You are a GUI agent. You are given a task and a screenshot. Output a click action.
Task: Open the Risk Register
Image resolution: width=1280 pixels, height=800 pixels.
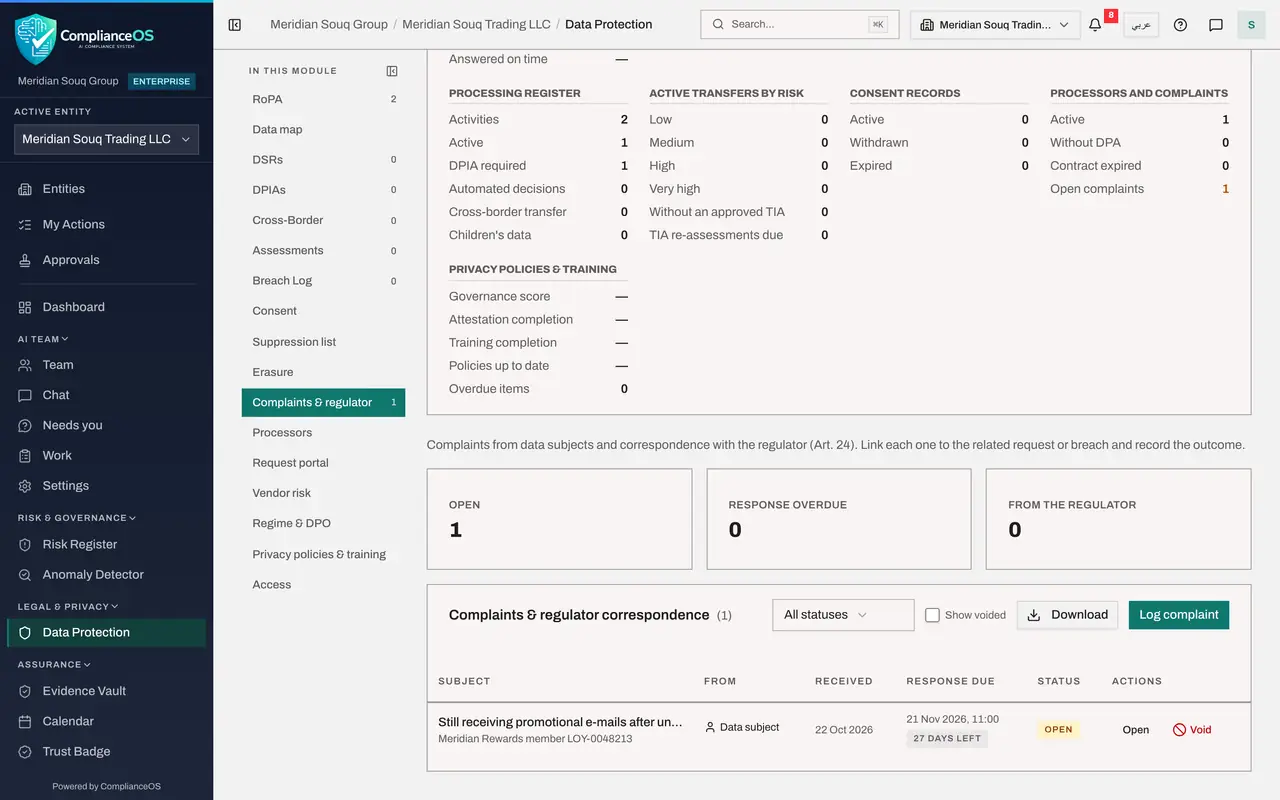[106, 544]
